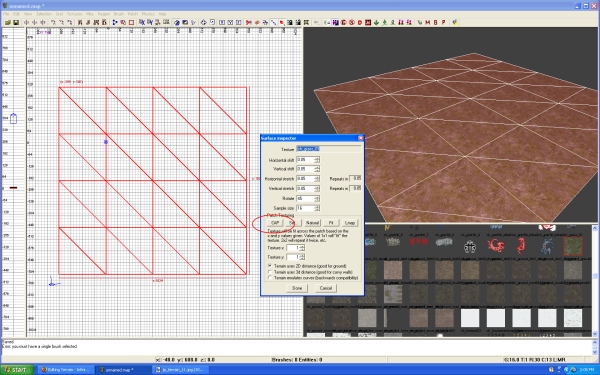Image resolution: width=600 pixels, height=375 pixels.
Task: Click 'Brushes: 0 Entities: 0' status text
Action: [x=297, y=360]
